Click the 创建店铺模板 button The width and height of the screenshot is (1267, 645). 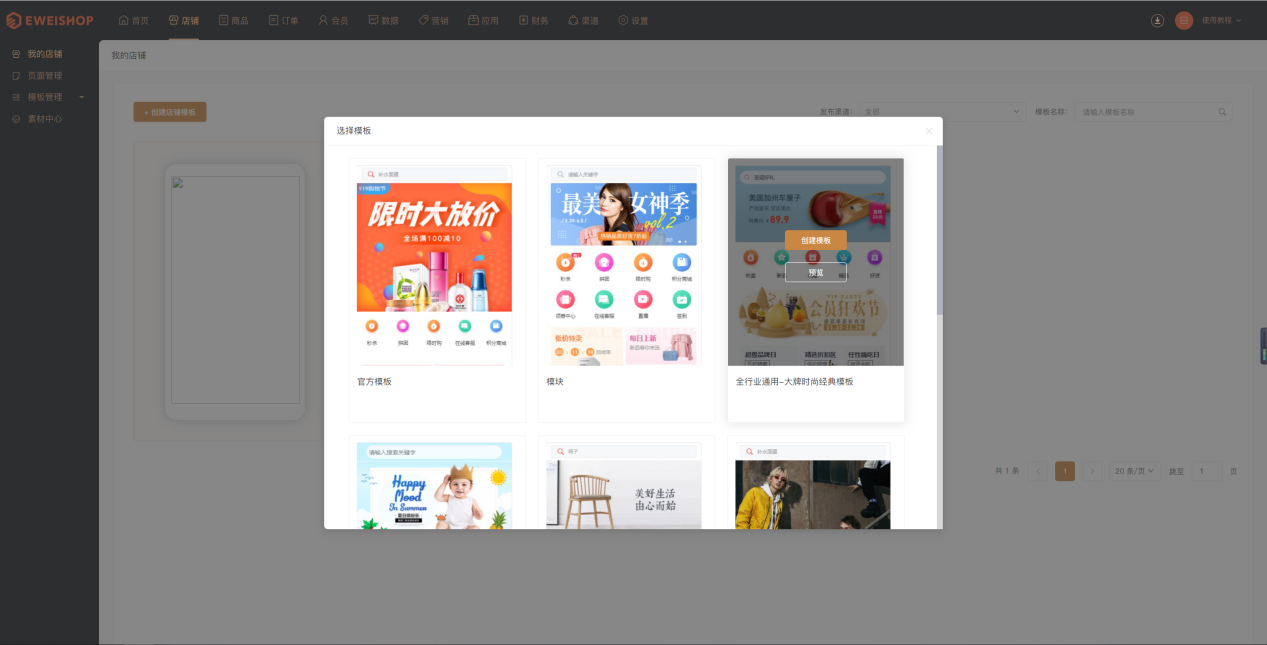(x=170, y=112)
